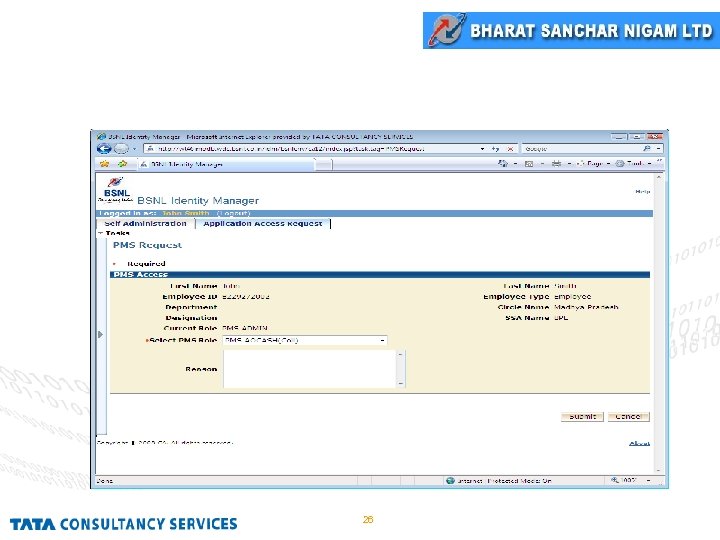This screenshot has width=720, height=540.
Task: Click the Add to Favorites icon
Action: click(122, 163)
